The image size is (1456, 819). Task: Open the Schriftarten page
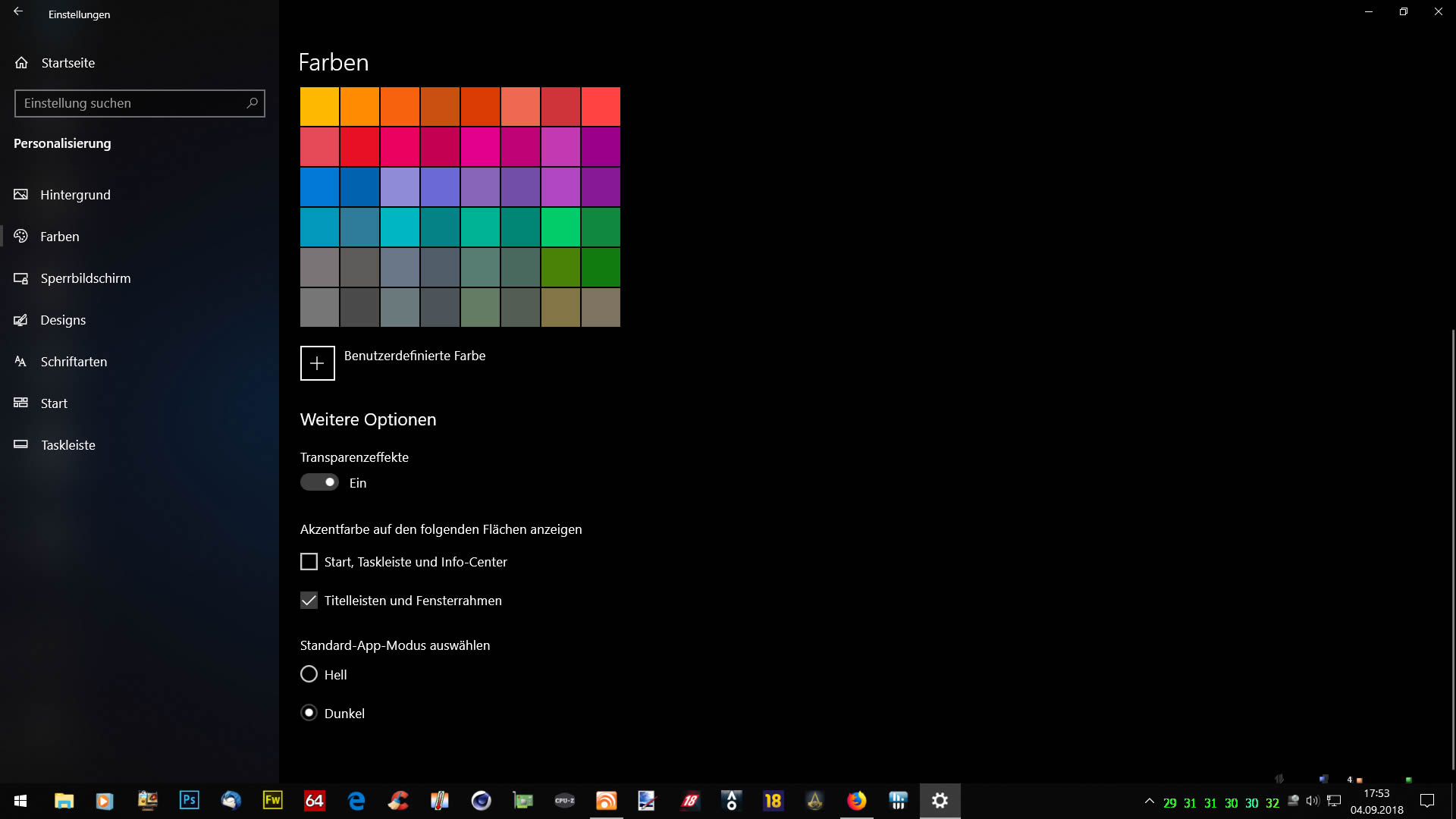tap(74, 362)
